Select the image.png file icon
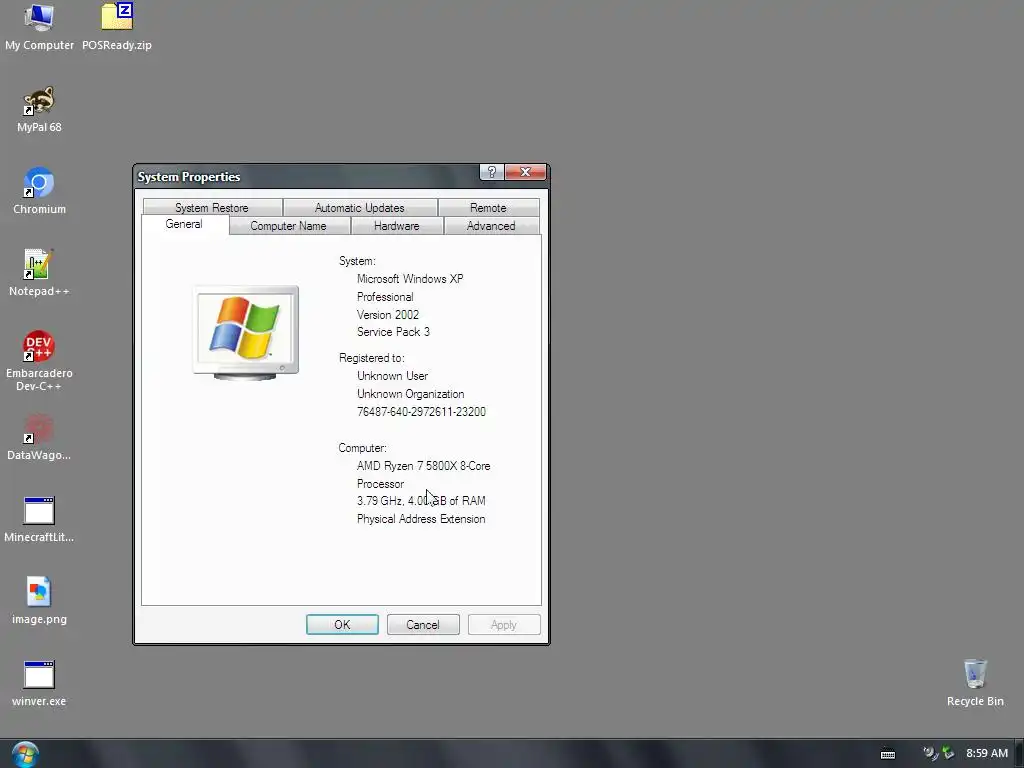1024x768 pixels. (x=39, y=600)
